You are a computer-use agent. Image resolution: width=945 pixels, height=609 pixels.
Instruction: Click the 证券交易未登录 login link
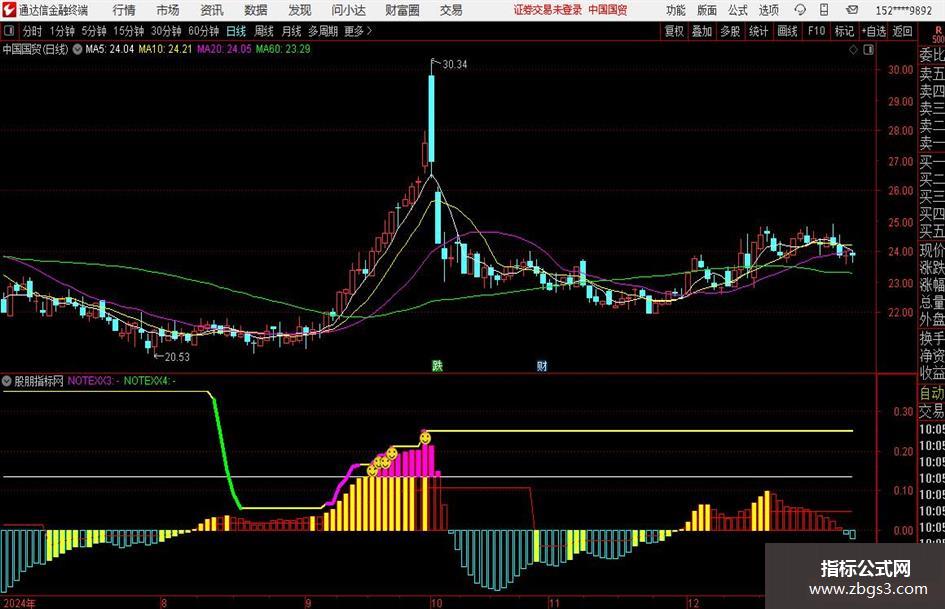(548, 10)
